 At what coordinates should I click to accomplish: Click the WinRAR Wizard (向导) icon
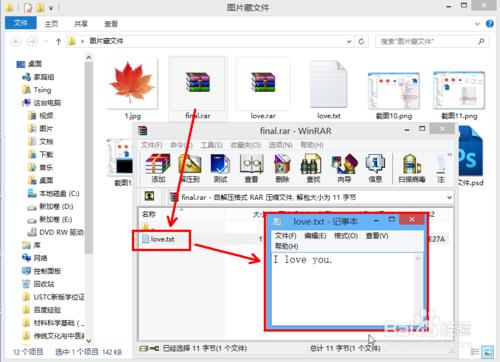[344, 168]
